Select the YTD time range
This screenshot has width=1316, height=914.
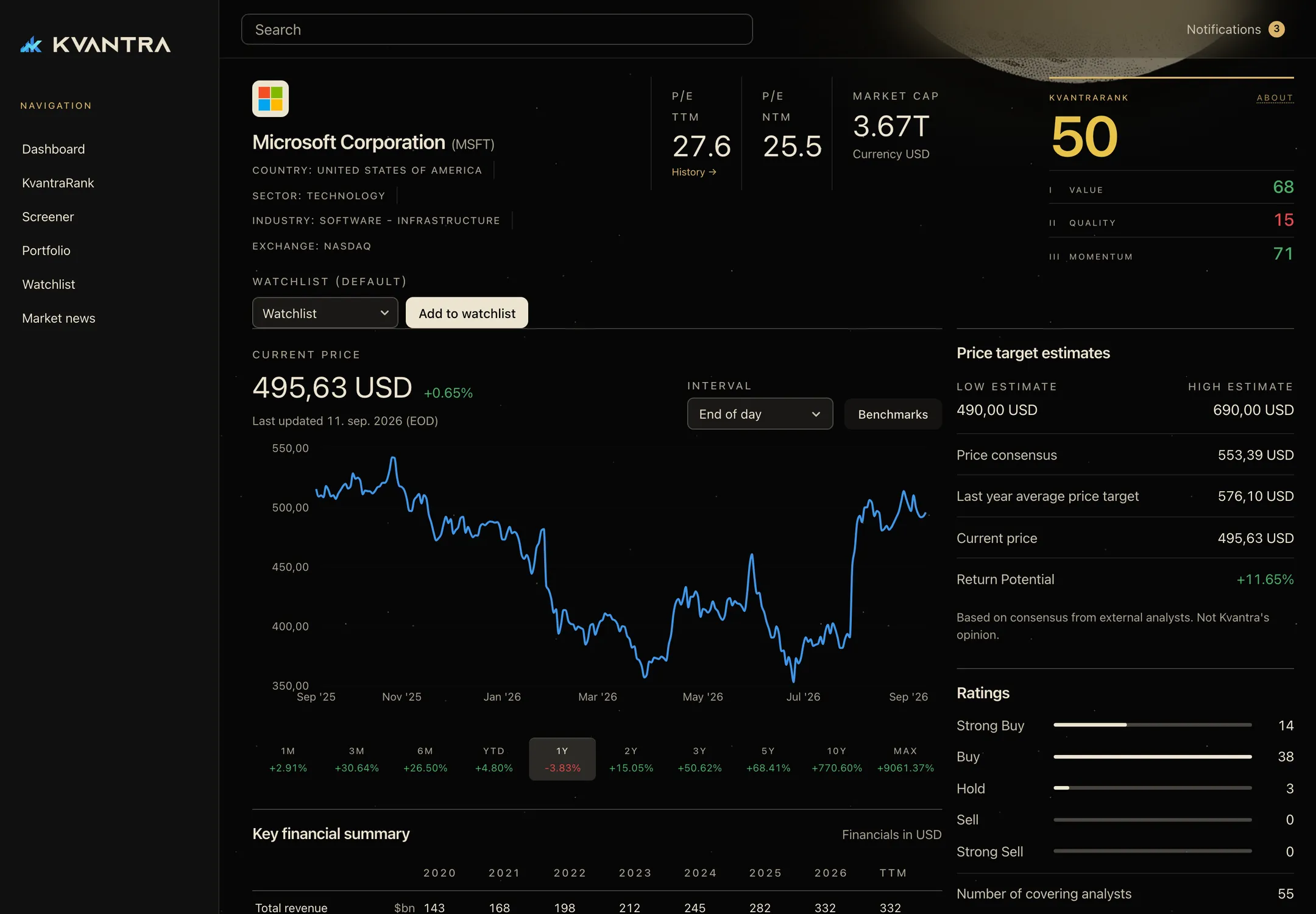click(493, 759)
